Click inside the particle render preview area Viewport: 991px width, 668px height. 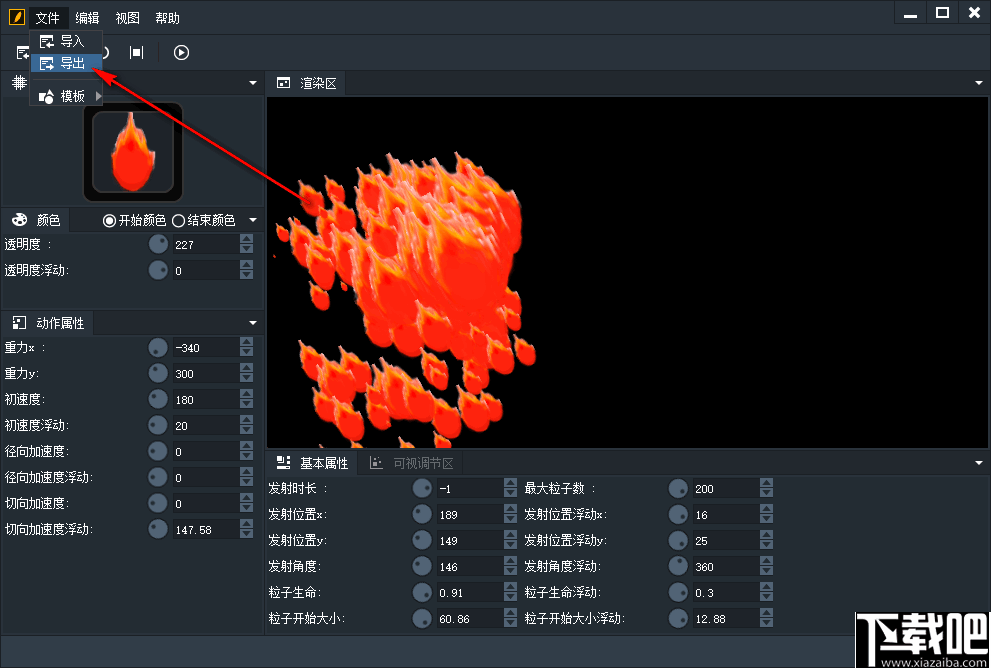(628, 272)
